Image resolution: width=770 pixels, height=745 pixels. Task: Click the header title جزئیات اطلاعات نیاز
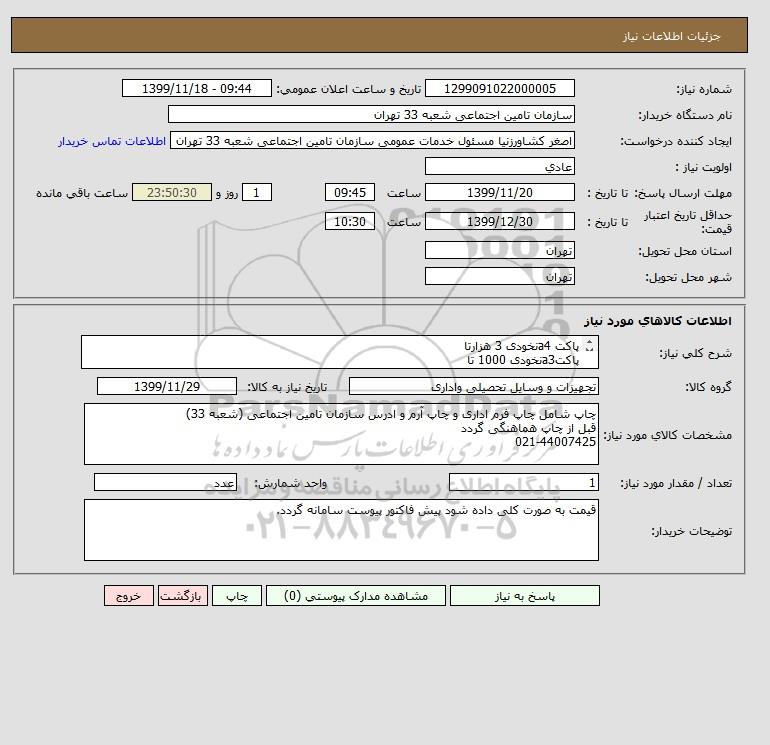coord(671,36)
